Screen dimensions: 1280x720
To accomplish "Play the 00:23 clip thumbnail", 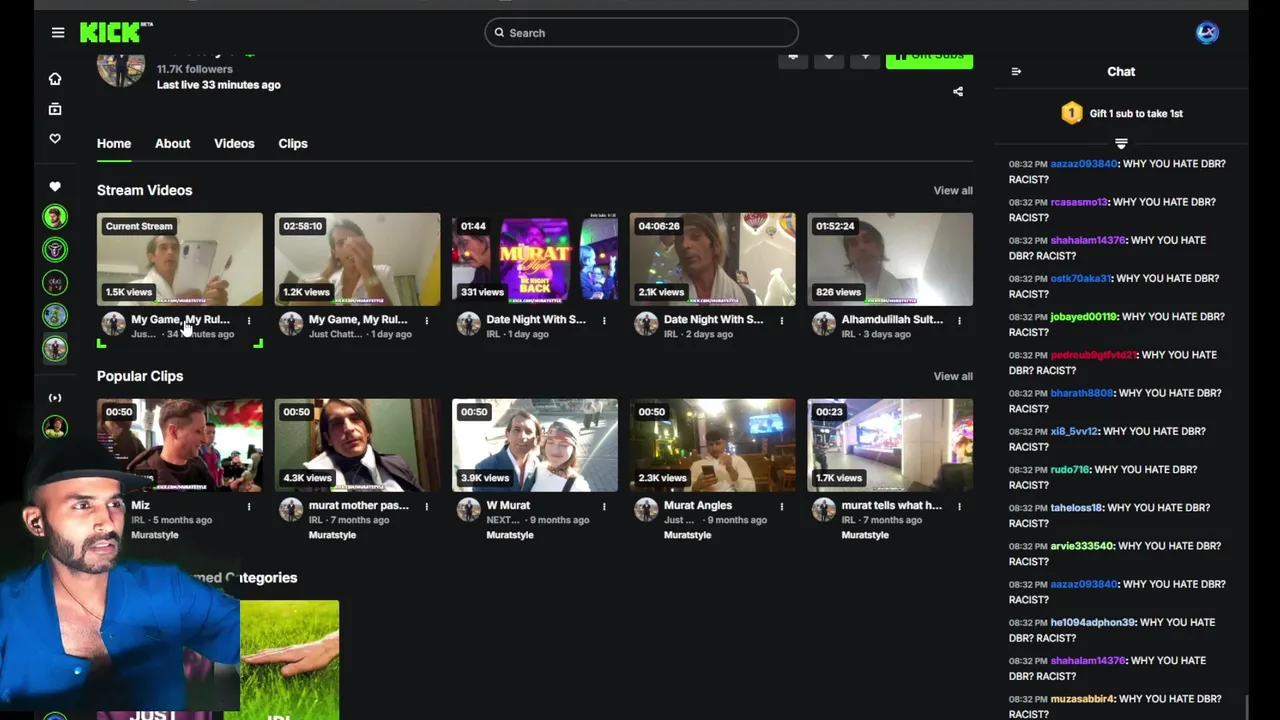I will coord(890,445).
